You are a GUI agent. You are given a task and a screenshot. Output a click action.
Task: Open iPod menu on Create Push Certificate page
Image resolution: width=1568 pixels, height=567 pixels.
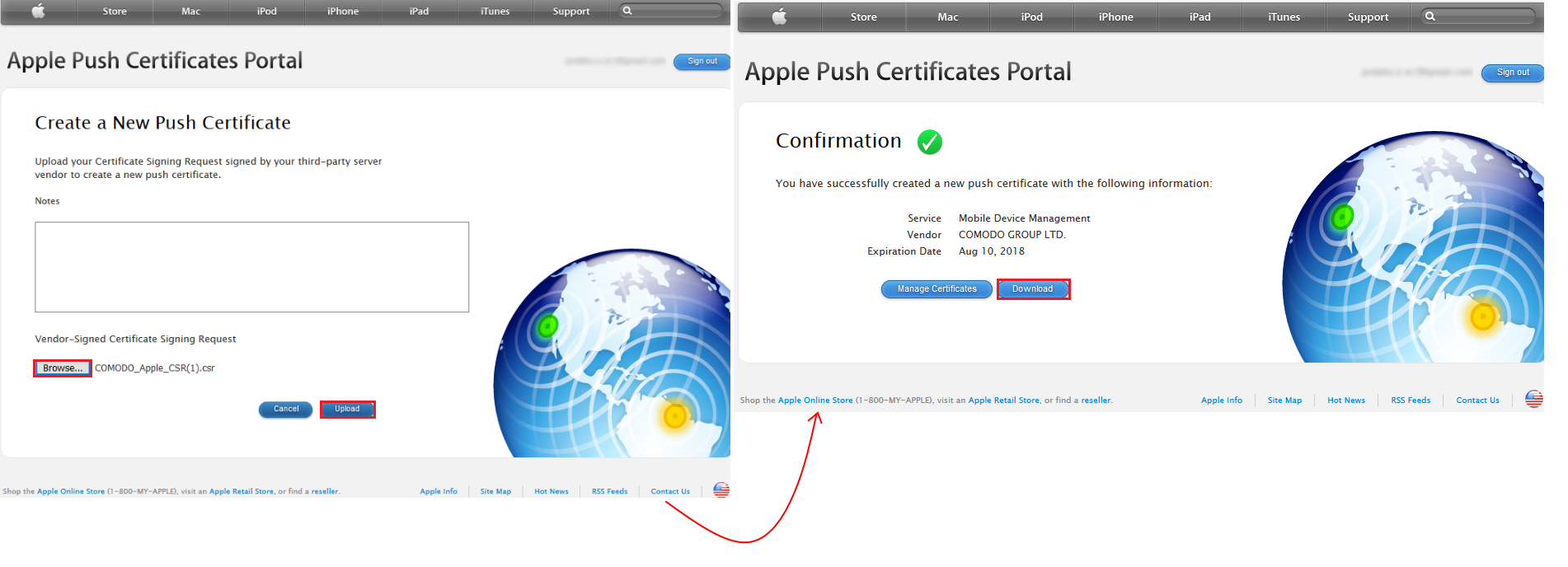coord(267,12)
